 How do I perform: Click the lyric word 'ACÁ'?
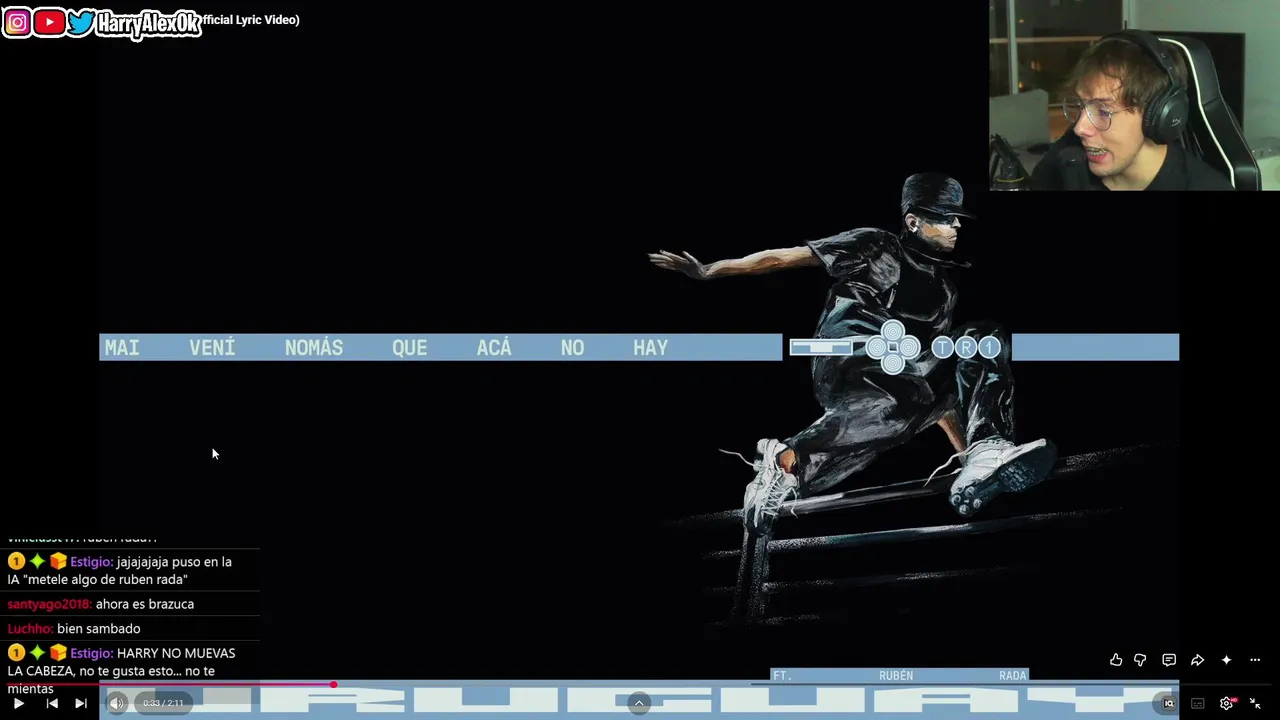click(494, 348)
